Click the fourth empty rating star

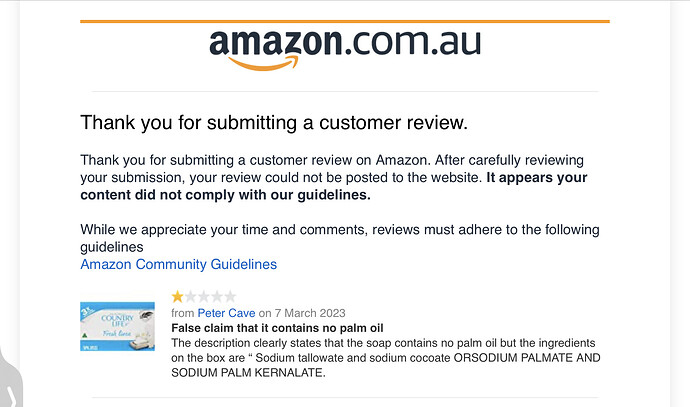(217, 297)
